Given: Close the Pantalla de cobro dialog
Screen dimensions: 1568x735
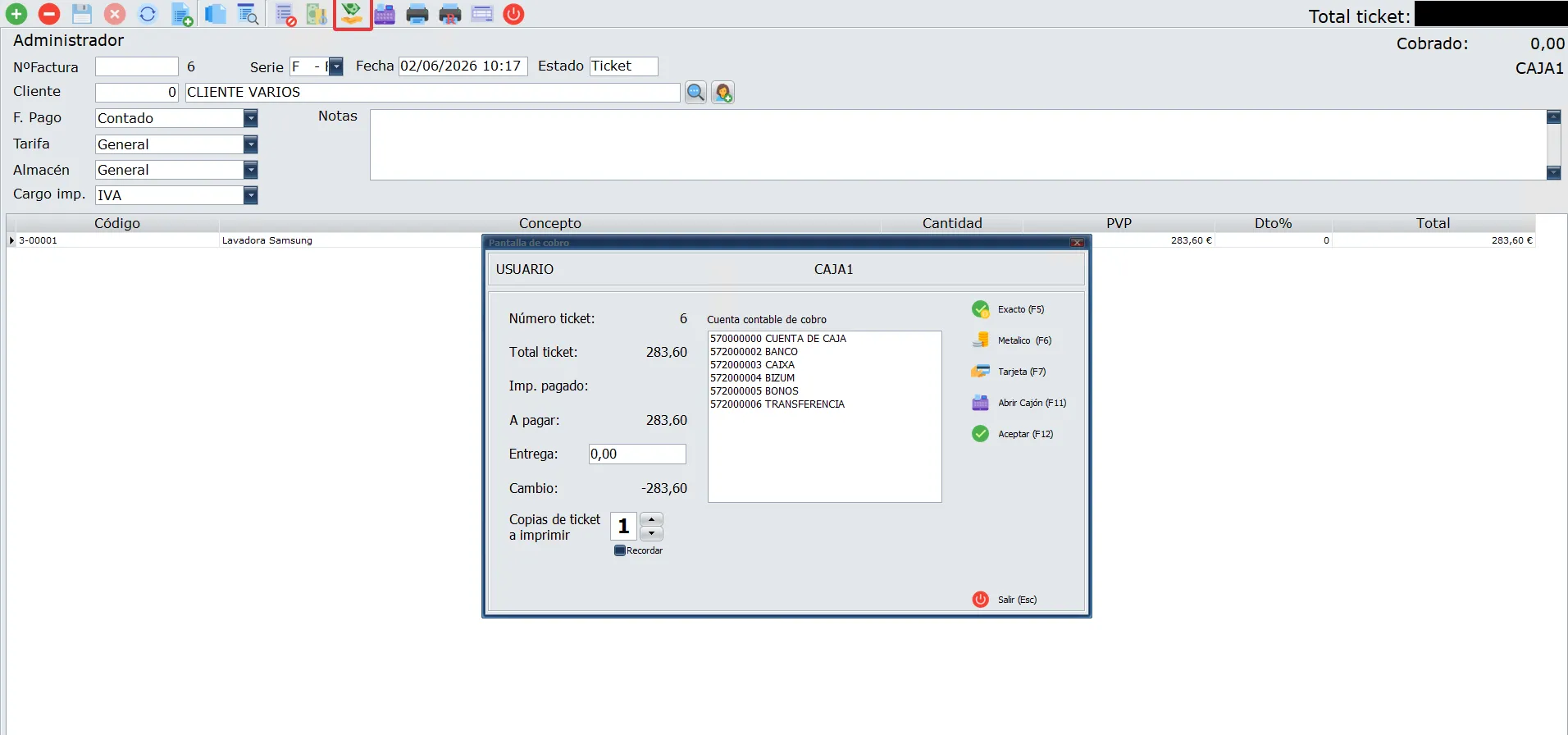Looking at the screenshot, I should pos(1078,243).
